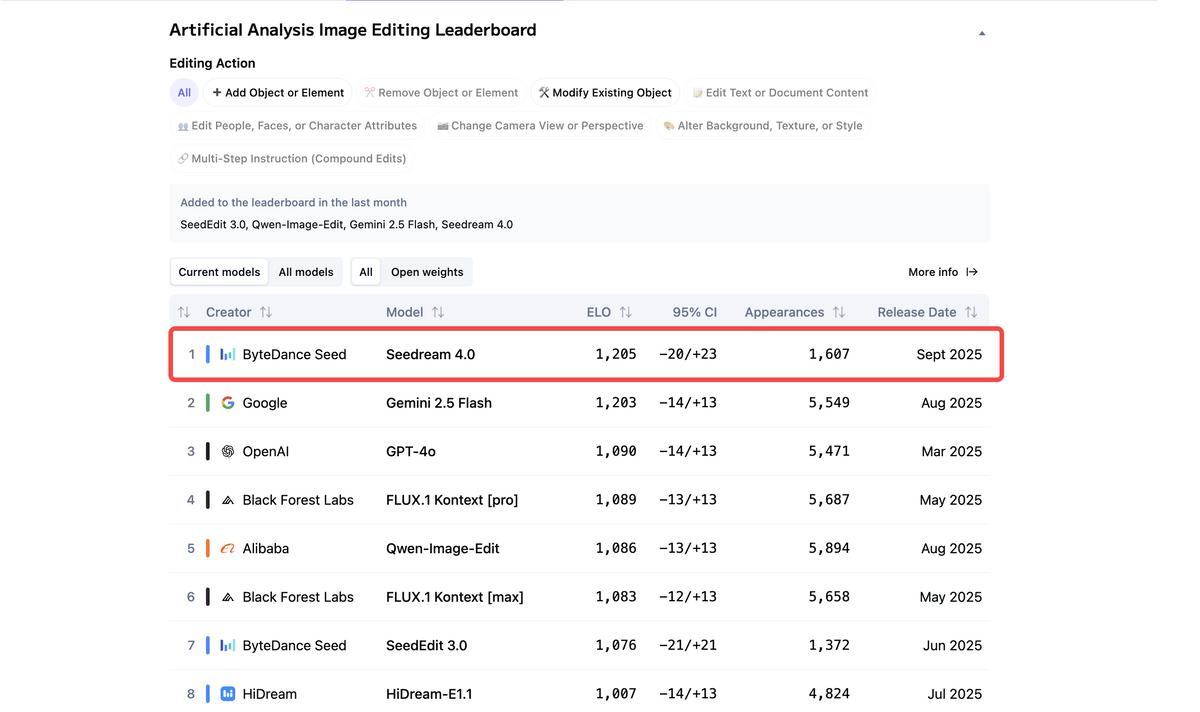Collapse the leaderboard section with top-right arrow
Viewport: 1200px width, 712px height.
click(981, 33)
